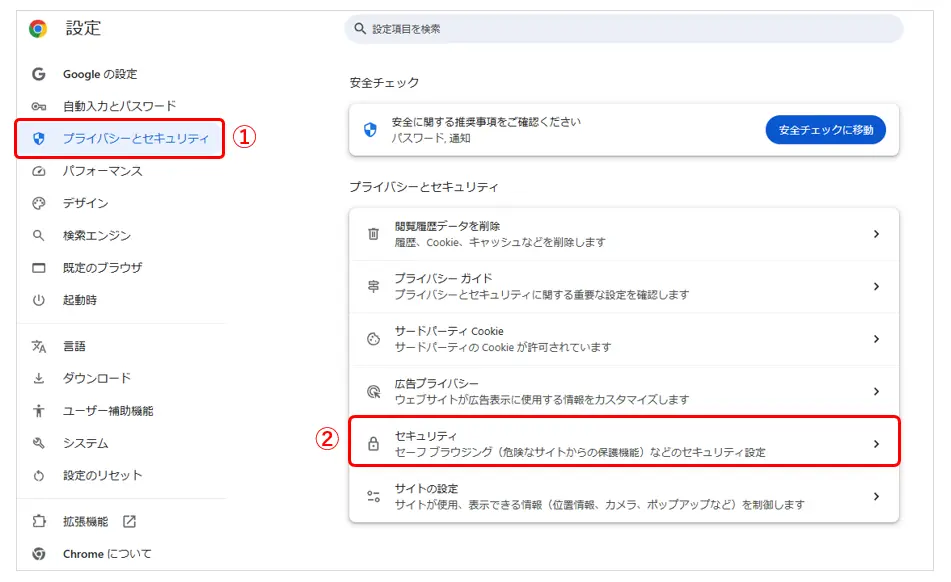Click the trash icon for 閲覧履歴データを削除
Screen dimensions: 951x582
tap(373, 234)
